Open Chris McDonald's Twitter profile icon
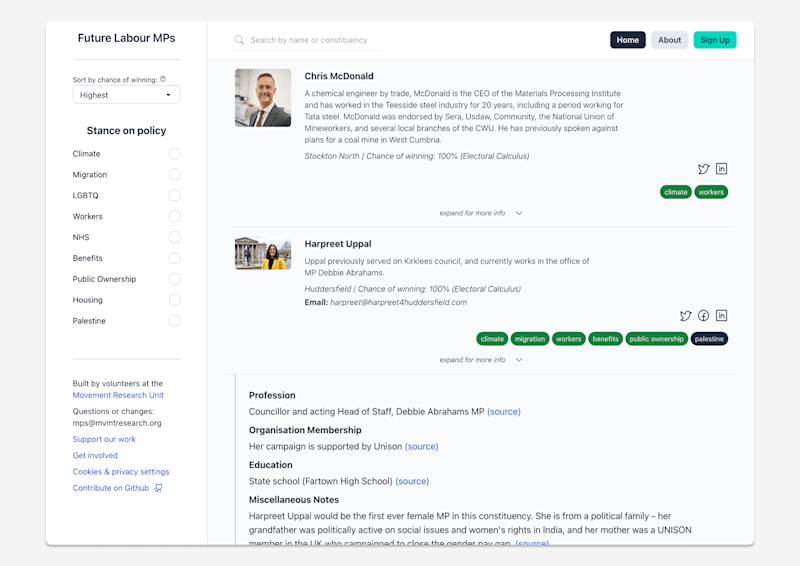The image size is (800, 566). [x=704, y=169]
